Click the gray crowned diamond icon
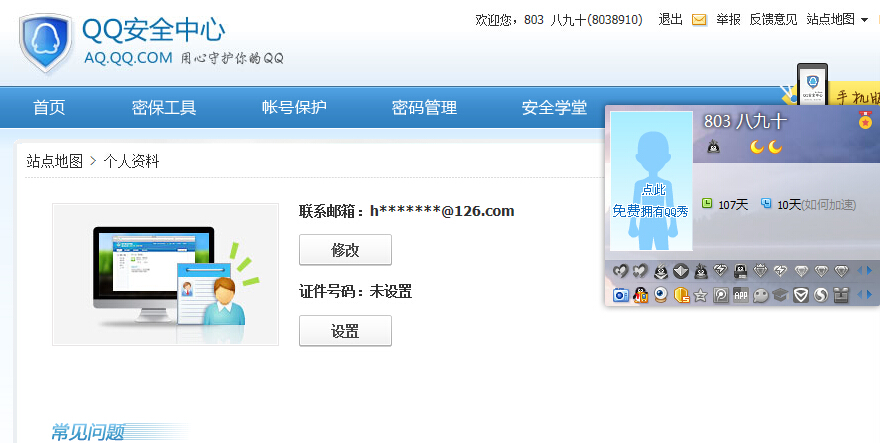Screen dimensions: 880x443 tap(760, 271)
